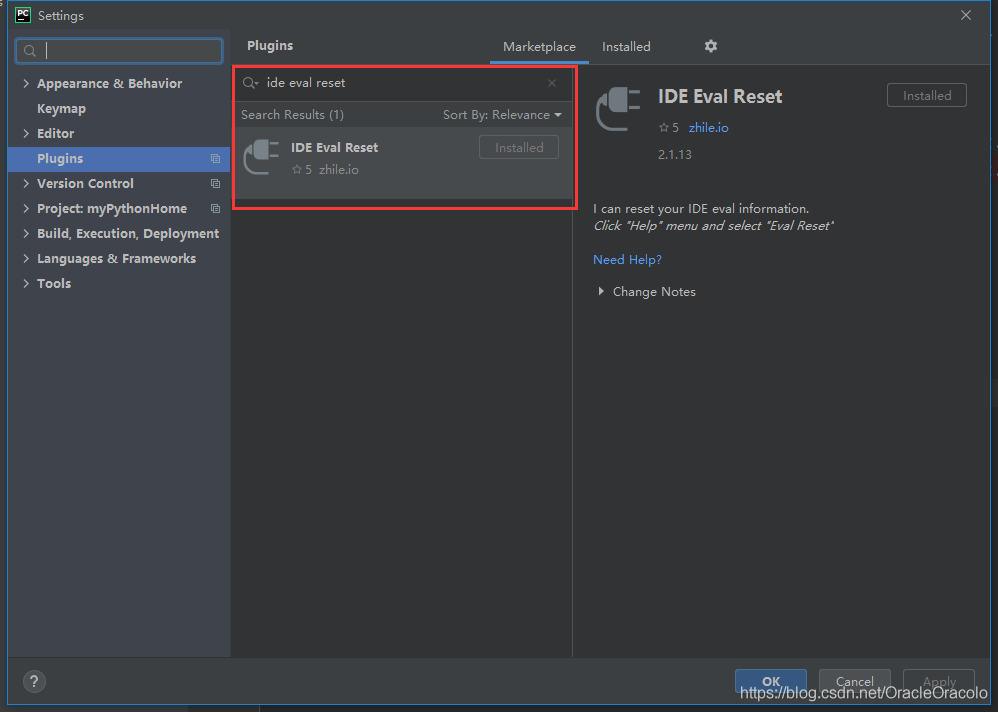Click the copy icon beside Project: myPythonHome

pos(215,209)
